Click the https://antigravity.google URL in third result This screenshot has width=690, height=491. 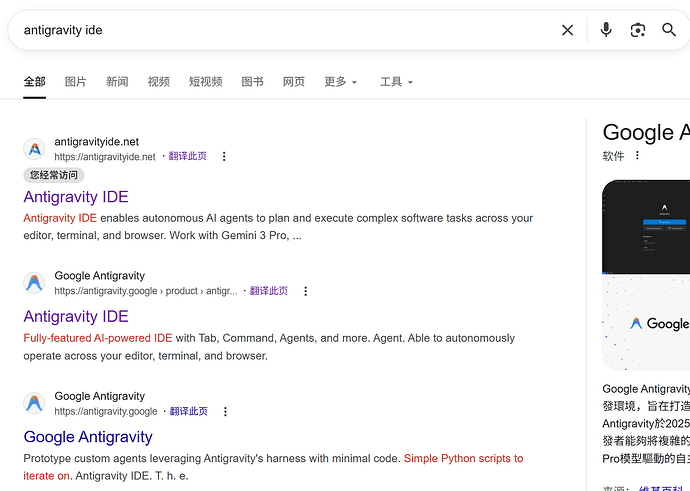(x=106, y=411)
